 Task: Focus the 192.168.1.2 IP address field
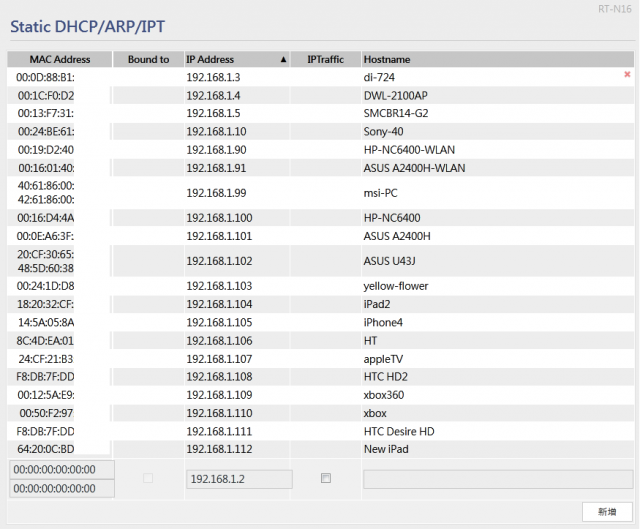click(239, 479)
